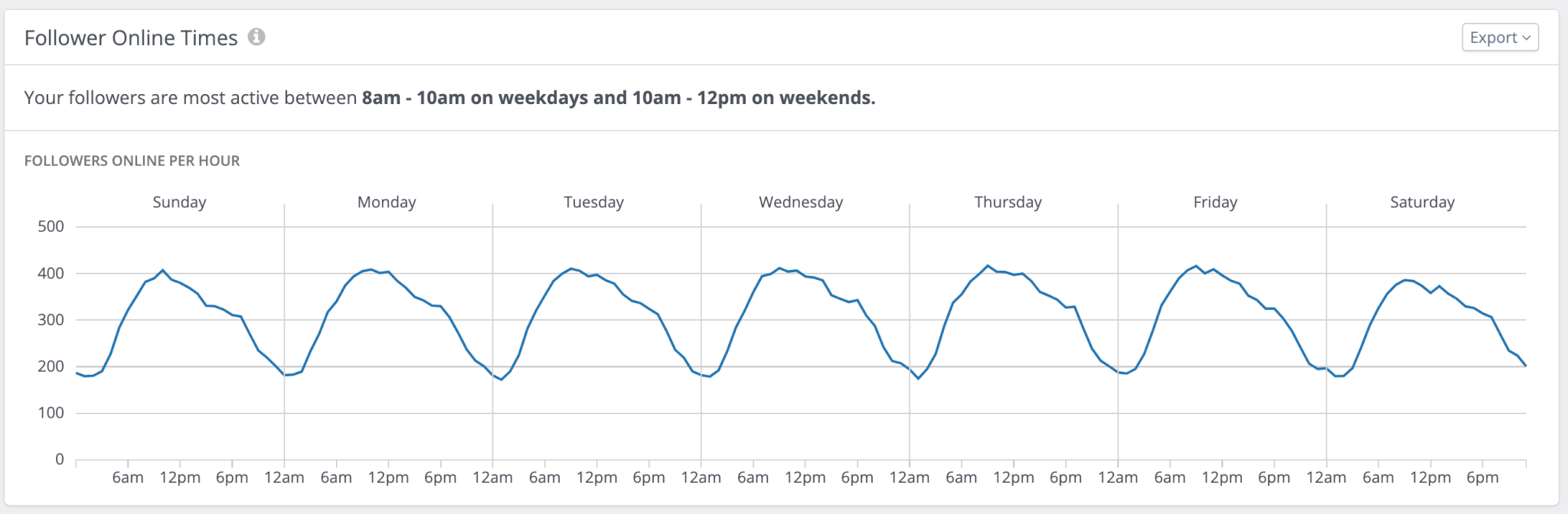1568x514 pixels.
Task: Click the Sunday peak on the line chart
Action: [162, 270]
